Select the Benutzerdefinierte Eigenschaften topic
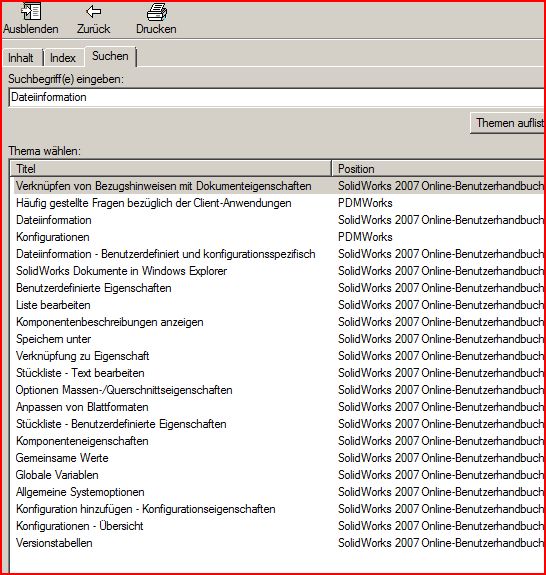546x575 pixels. coord(94,288)
